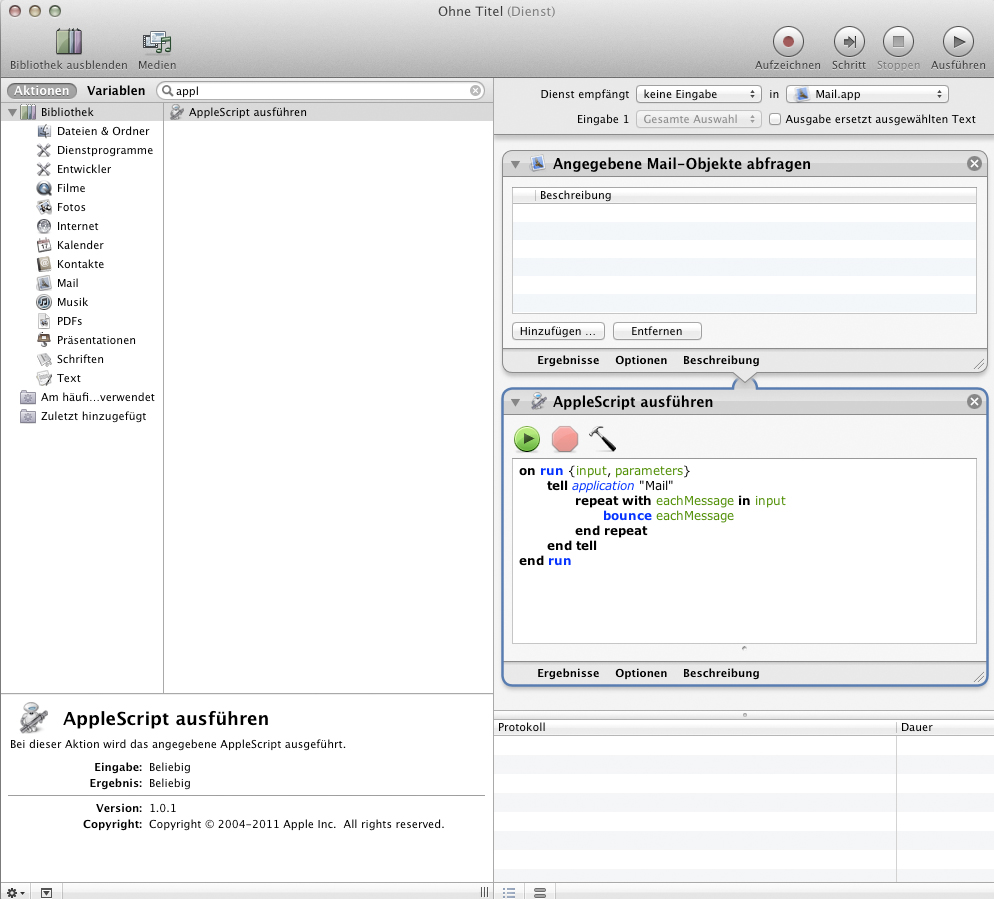994x899 pixels.
Task: Switch to the Variablen tab
Action: [116, 91]
